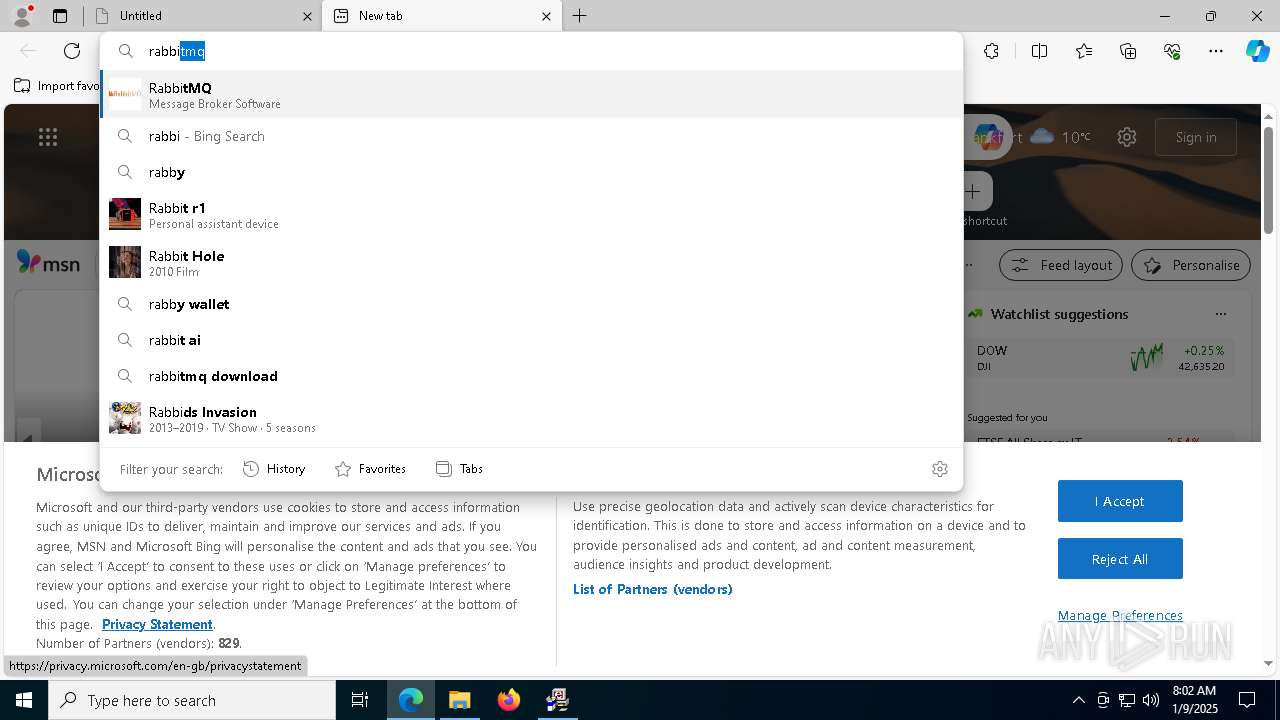This screenshot has height=720, width=1280.
Task: Open Browser essentials icon
Action: tap(1172, 51)
